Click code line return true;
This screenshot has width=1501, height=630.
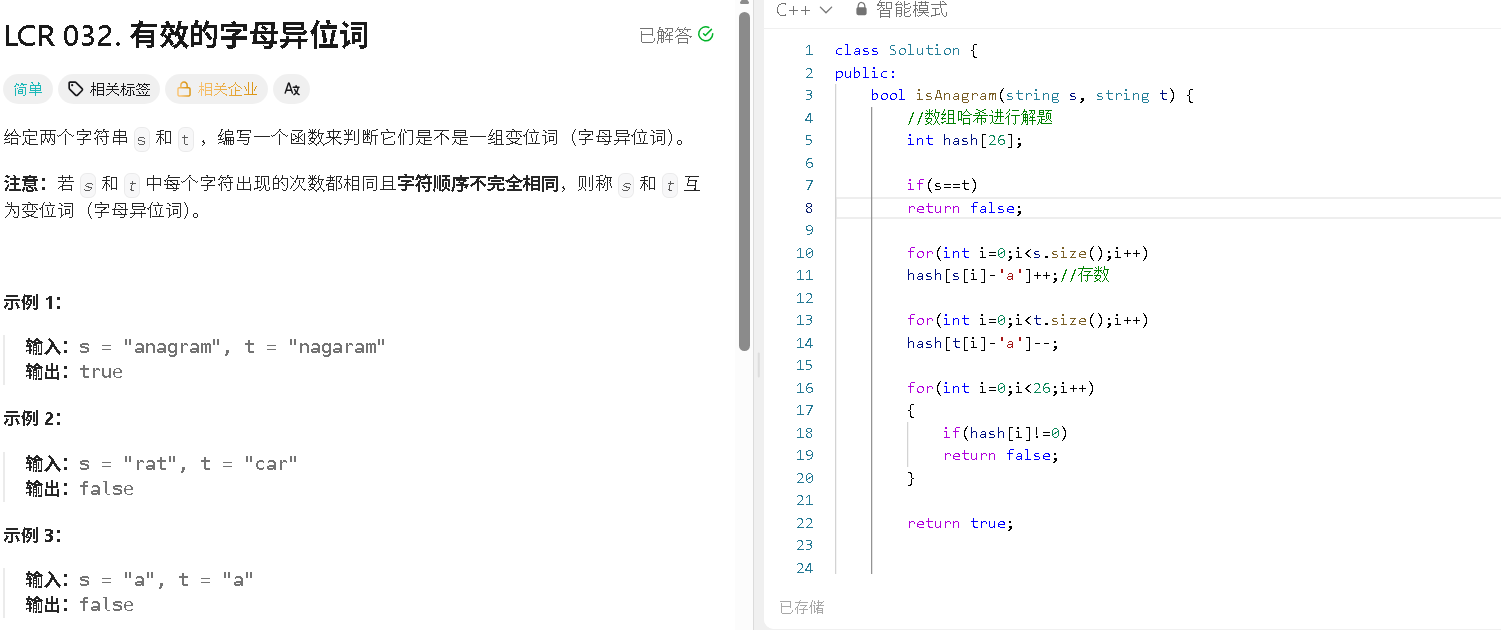(960, 523)
